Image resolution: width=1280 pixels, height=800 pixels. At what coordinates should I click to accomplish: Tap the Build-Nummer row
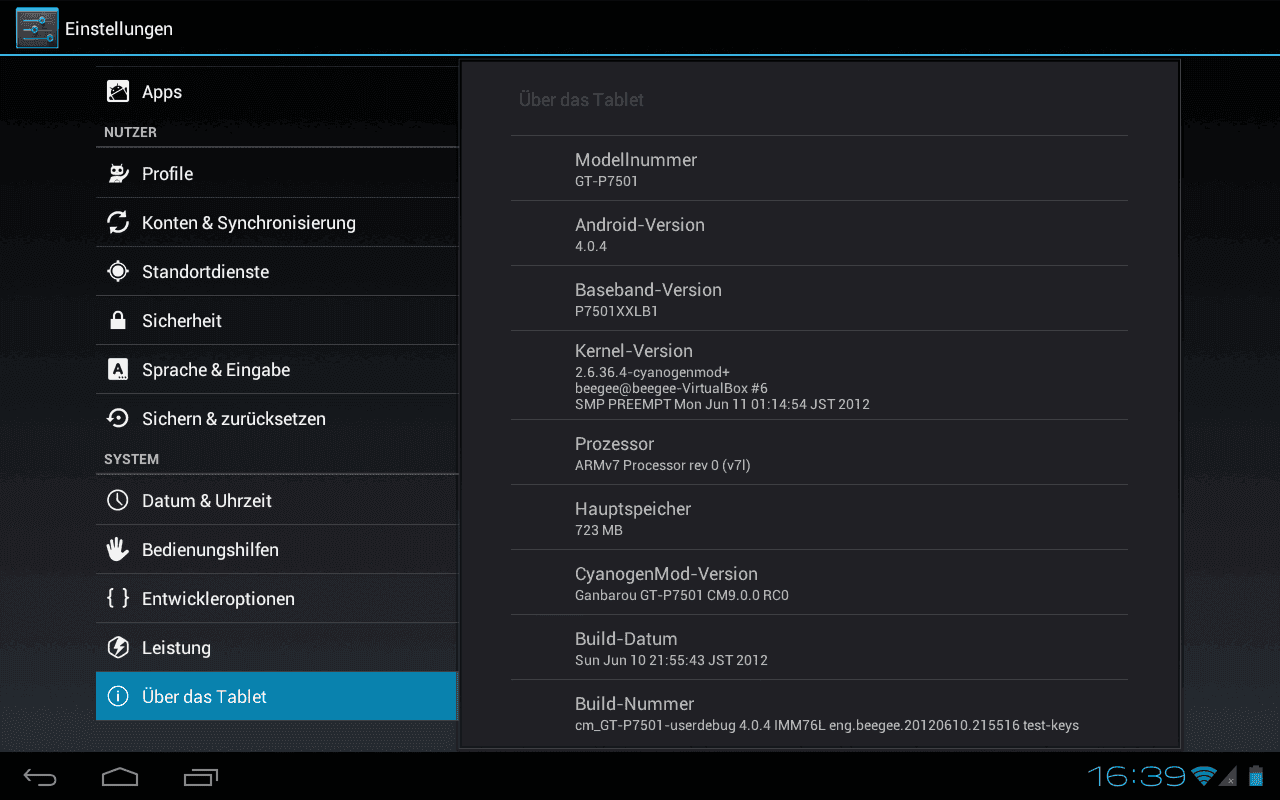pos(819,713)
